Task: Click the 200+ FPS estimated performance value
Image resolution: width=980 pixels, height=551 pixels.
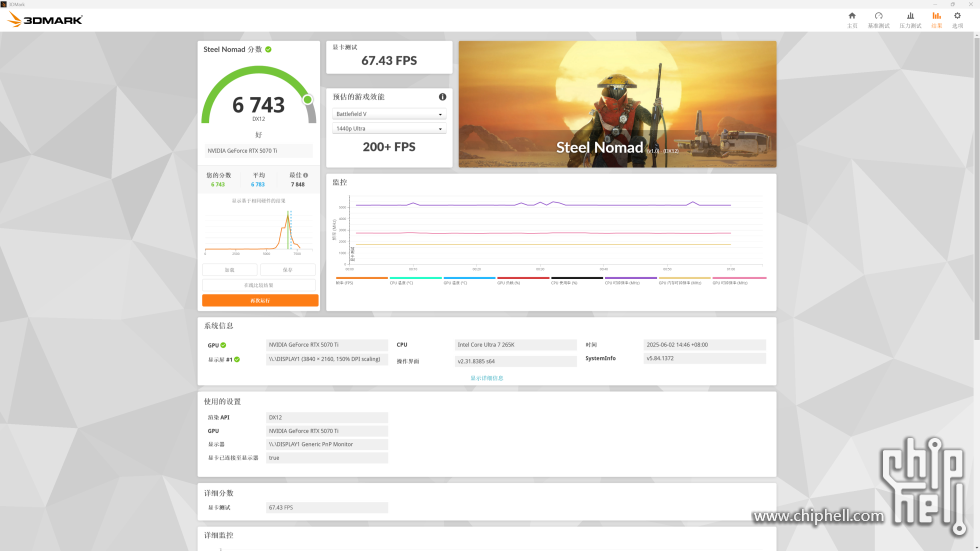Action: (x=389, y=147)
